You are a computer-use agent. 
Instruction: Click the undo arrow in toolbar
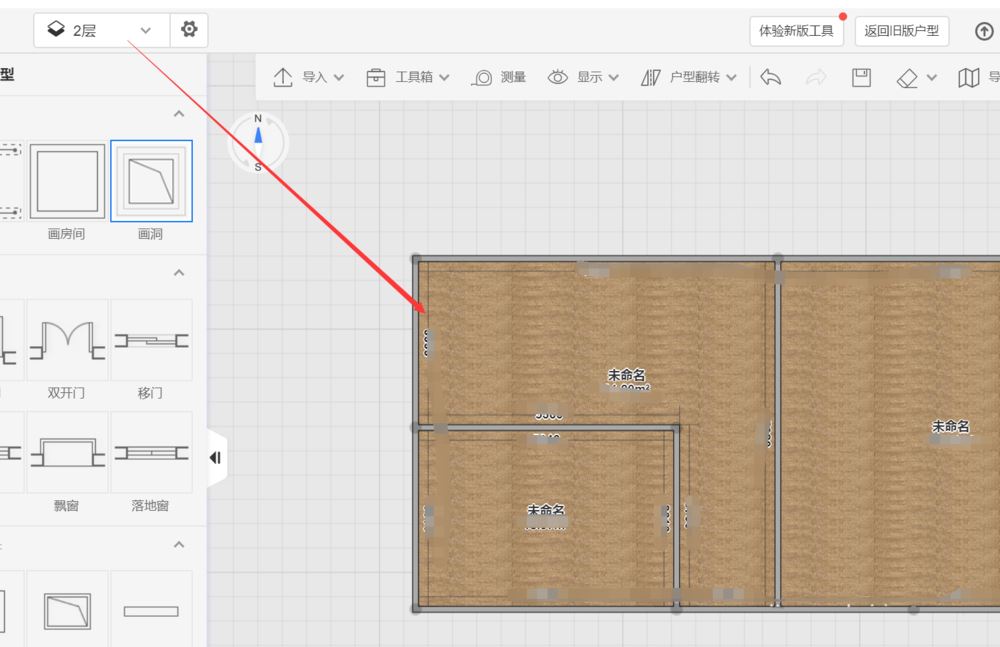tap(770, 77)
